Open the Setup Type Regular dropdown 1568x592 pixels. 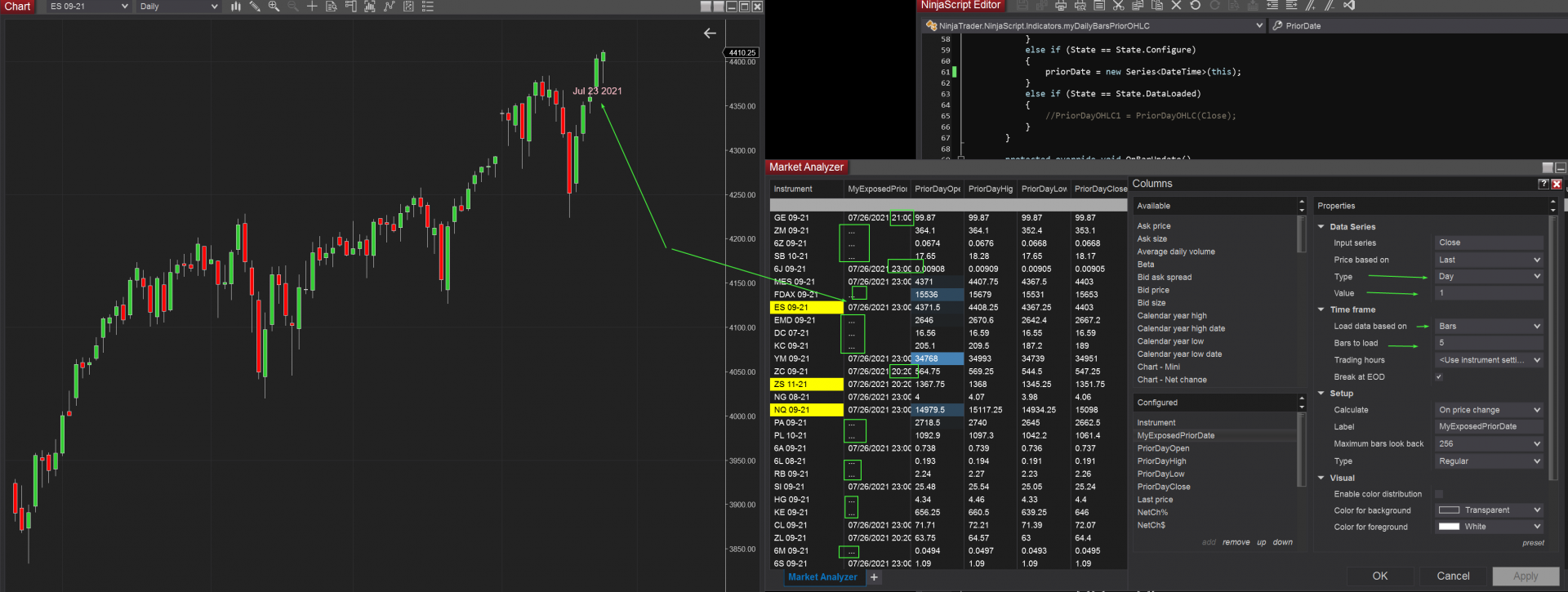coord(1490,461)
